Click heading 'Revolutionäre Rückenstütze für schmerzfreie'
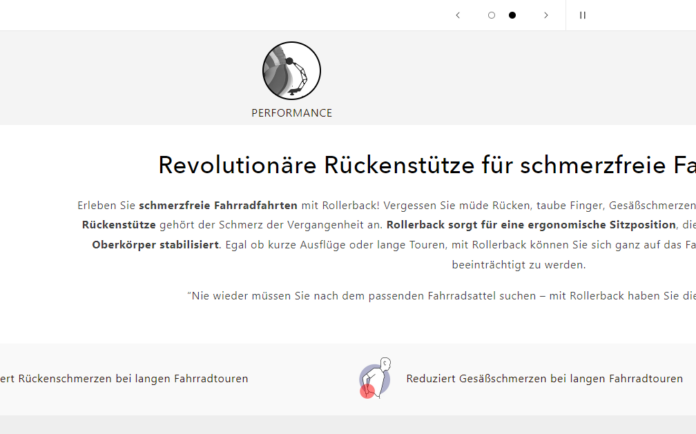The height and width of the screenshot is (434, 696). tap(412, 165)
